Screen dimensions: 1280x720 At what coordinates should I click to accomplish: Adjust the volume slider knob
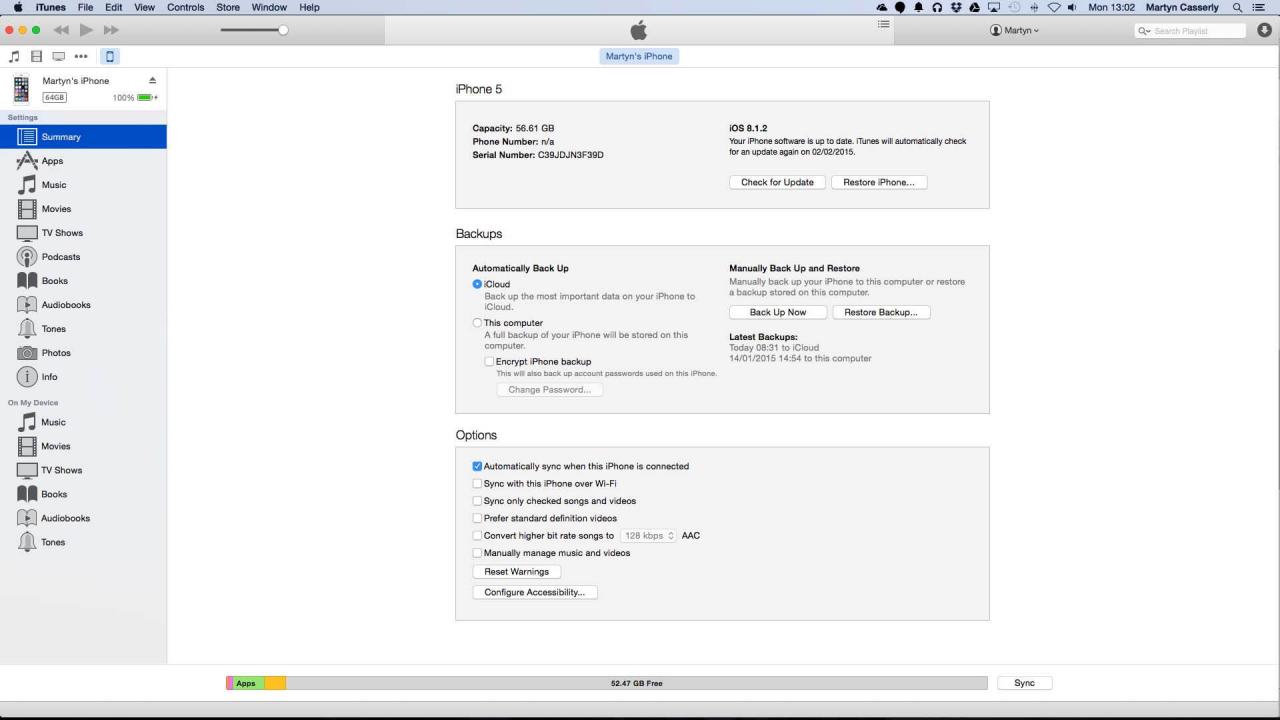[283, 30]
